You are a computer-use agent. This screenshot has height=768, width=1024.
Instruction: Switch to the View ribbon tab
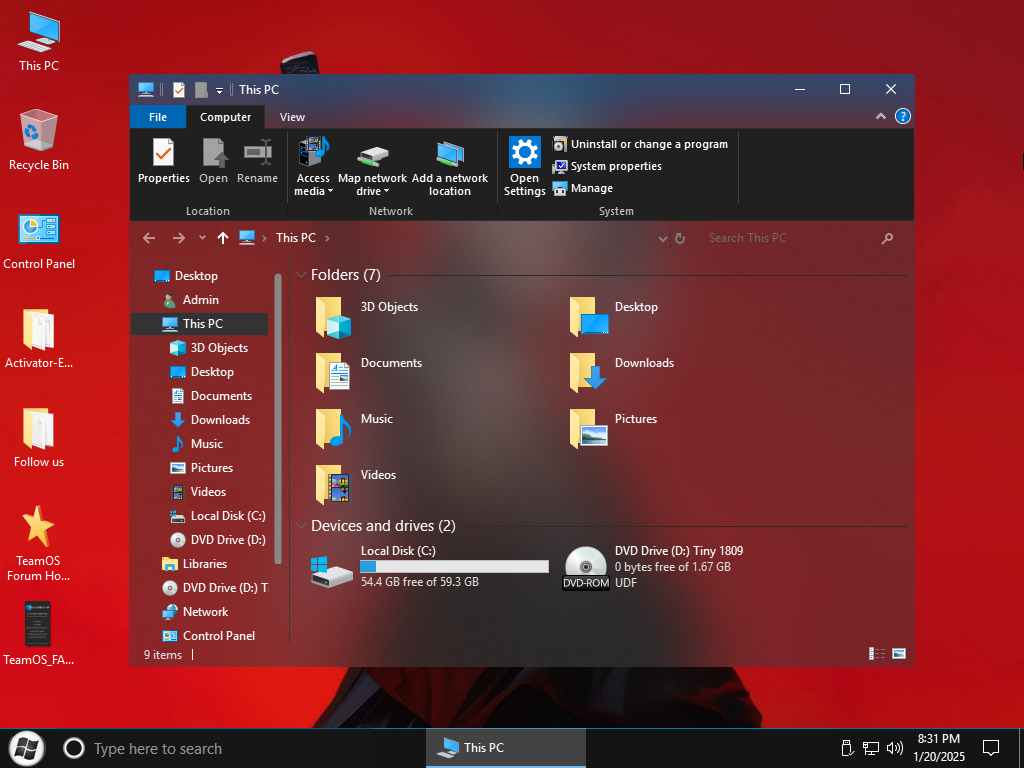click(292, 117)
